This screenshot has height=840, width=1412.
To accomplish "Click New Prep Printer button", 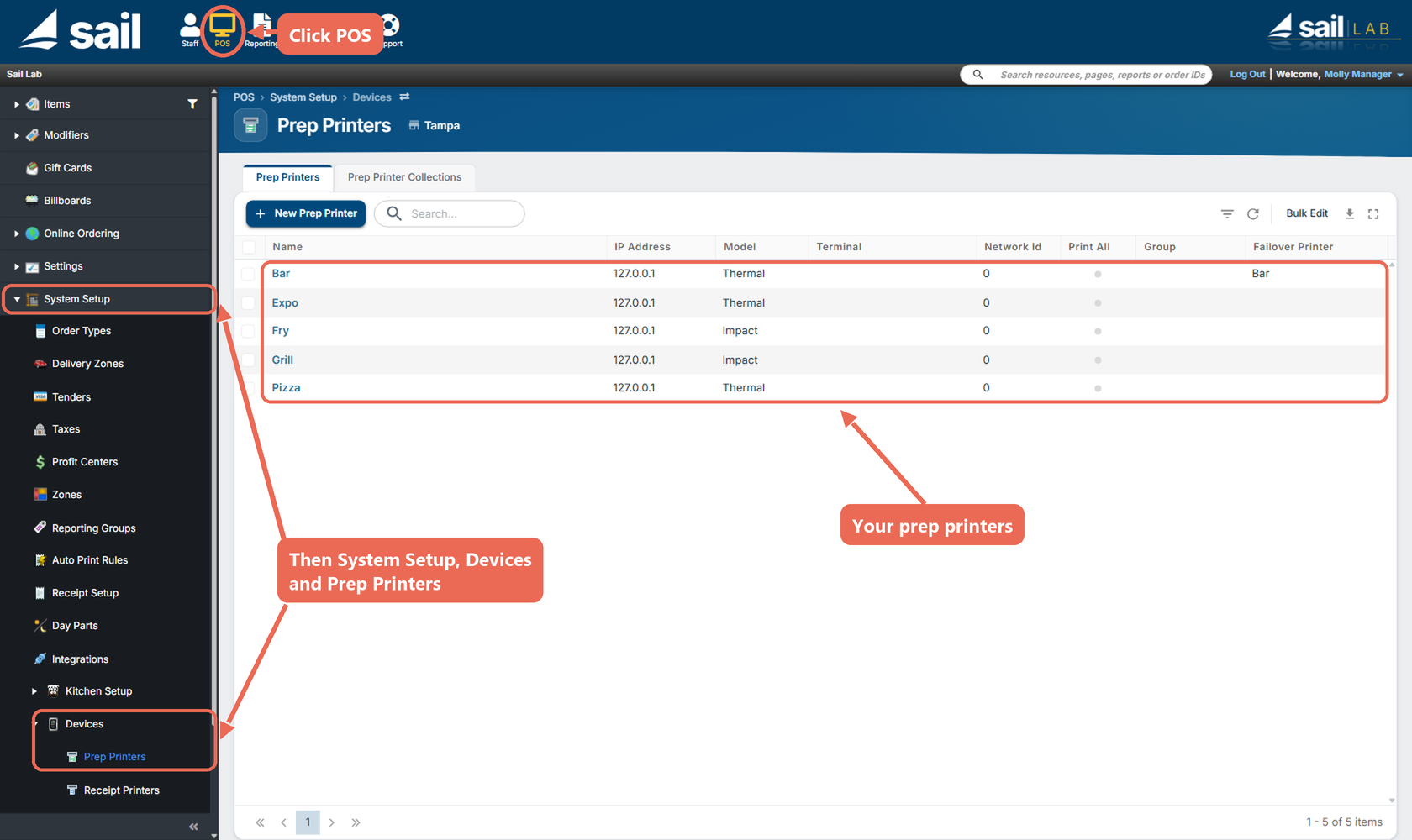I will click(x=306, y=213).
